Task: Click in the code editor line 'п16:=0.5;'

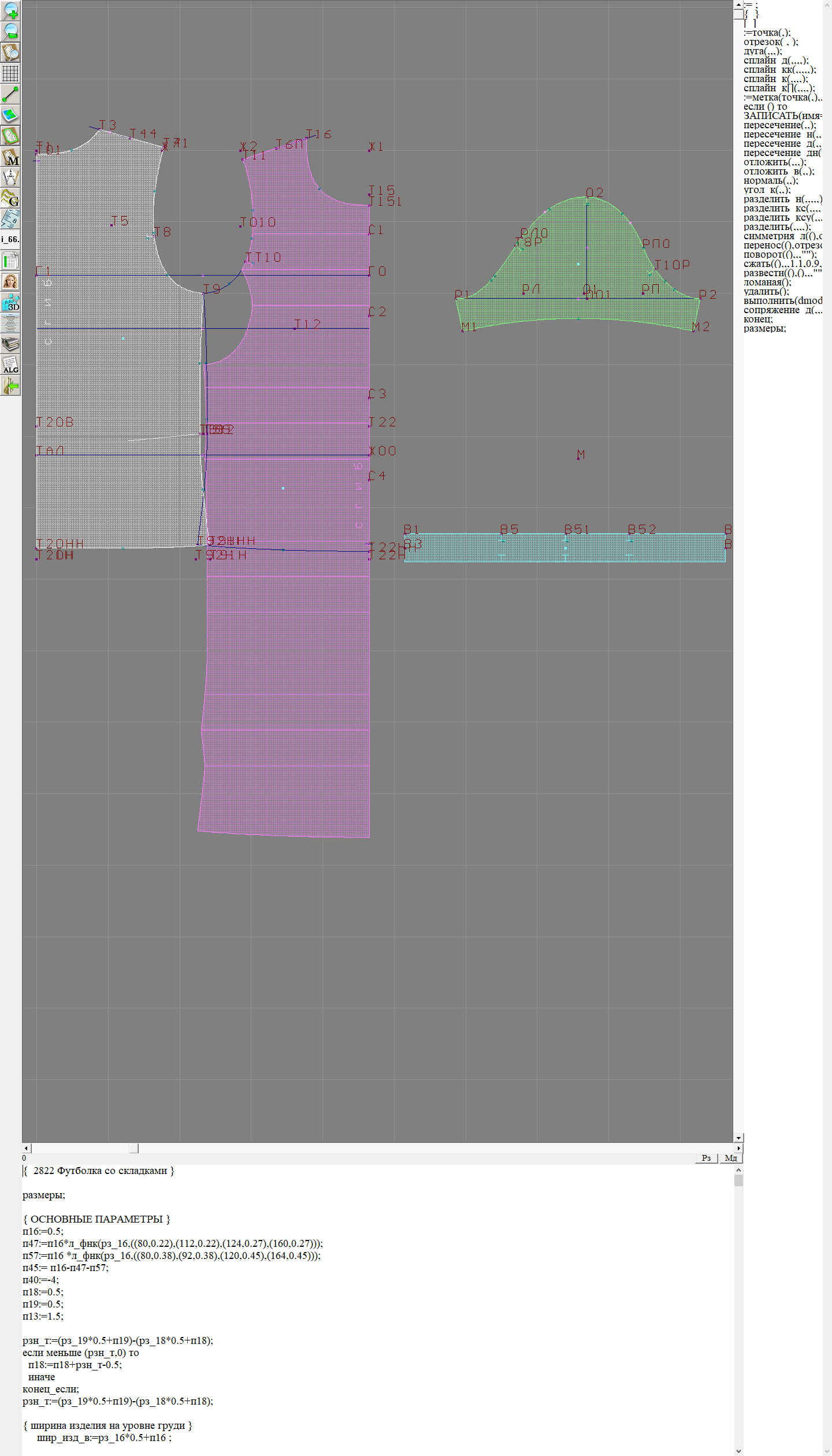Action: (43, 1231)
